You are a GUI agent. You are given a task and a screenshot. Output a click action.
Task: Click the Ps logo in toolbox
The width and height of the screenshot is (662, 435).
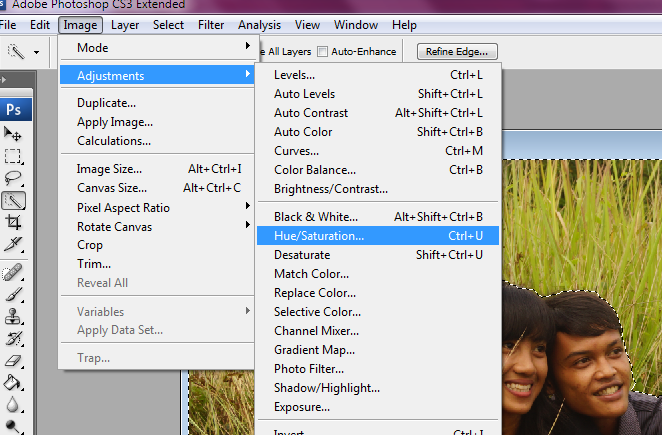pyautogui.click(x=14, y=110)
